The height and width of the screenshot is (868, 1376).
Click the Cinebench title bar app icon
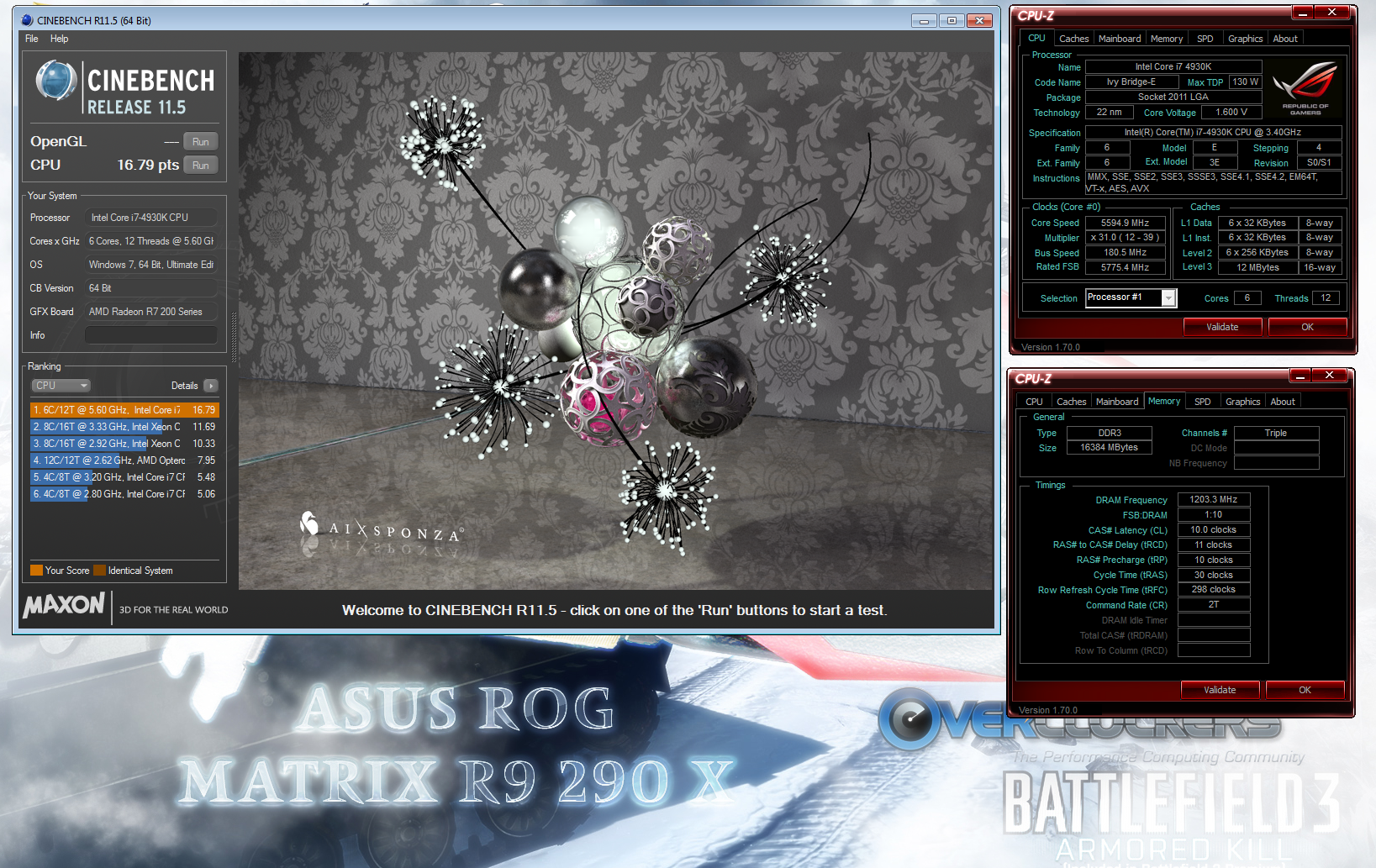point(27,20)
